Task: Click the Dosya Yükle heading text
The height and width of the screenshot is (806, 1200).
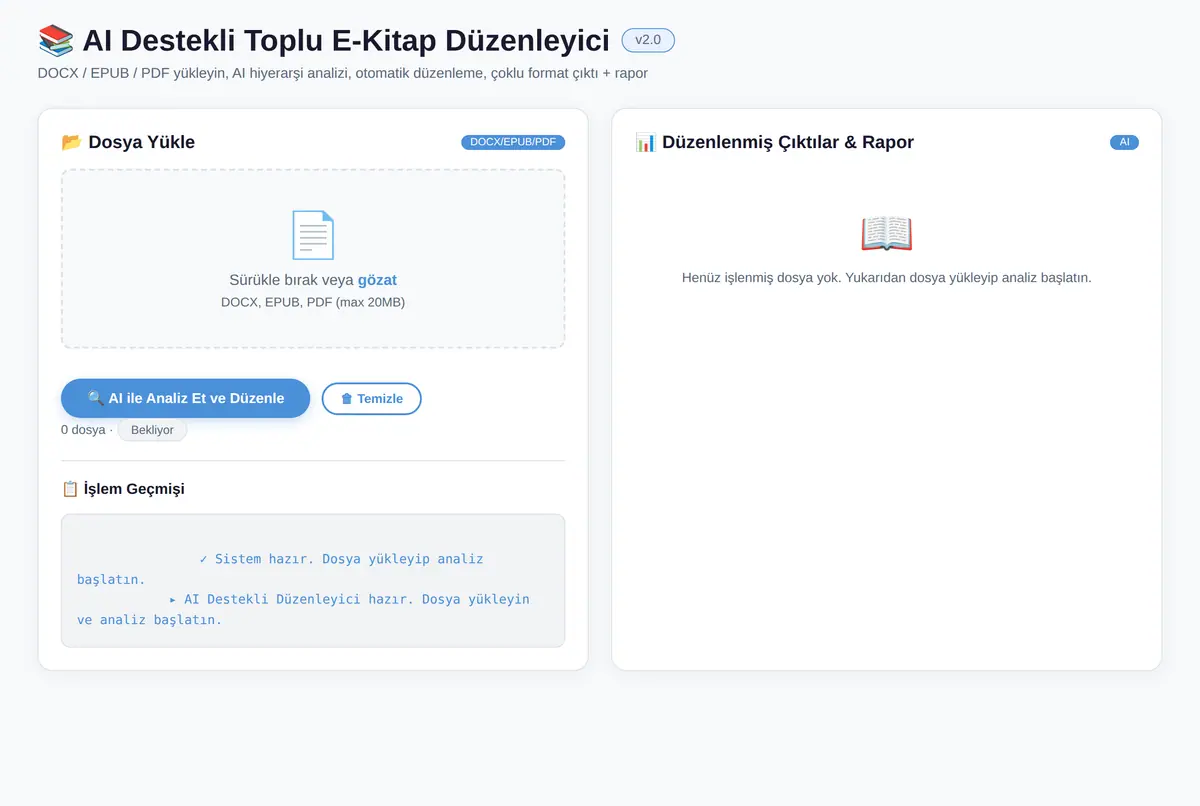Action: coord(141,142)
